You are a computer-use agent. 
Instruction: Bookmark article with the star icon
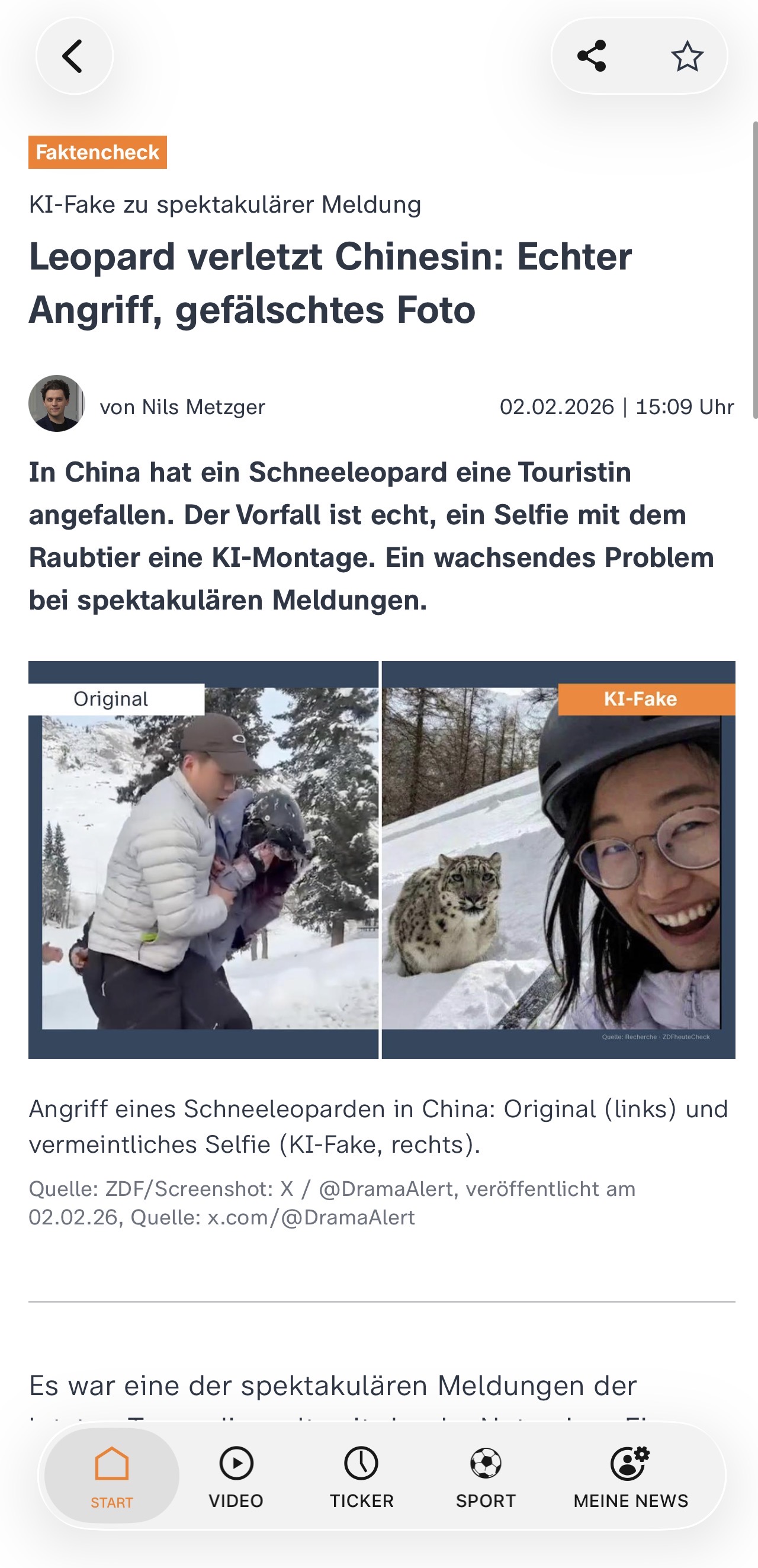687,56
